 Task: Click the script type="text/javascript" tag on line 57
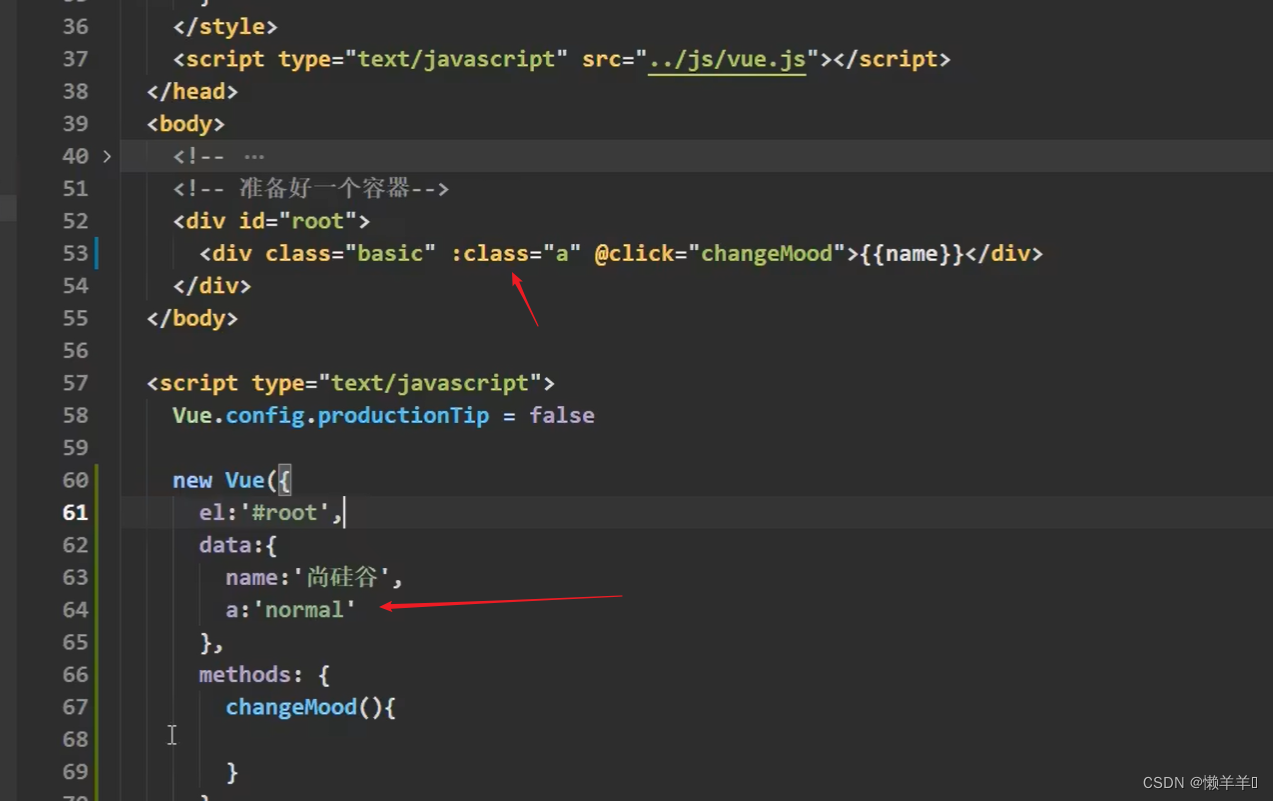coord(351,383)
